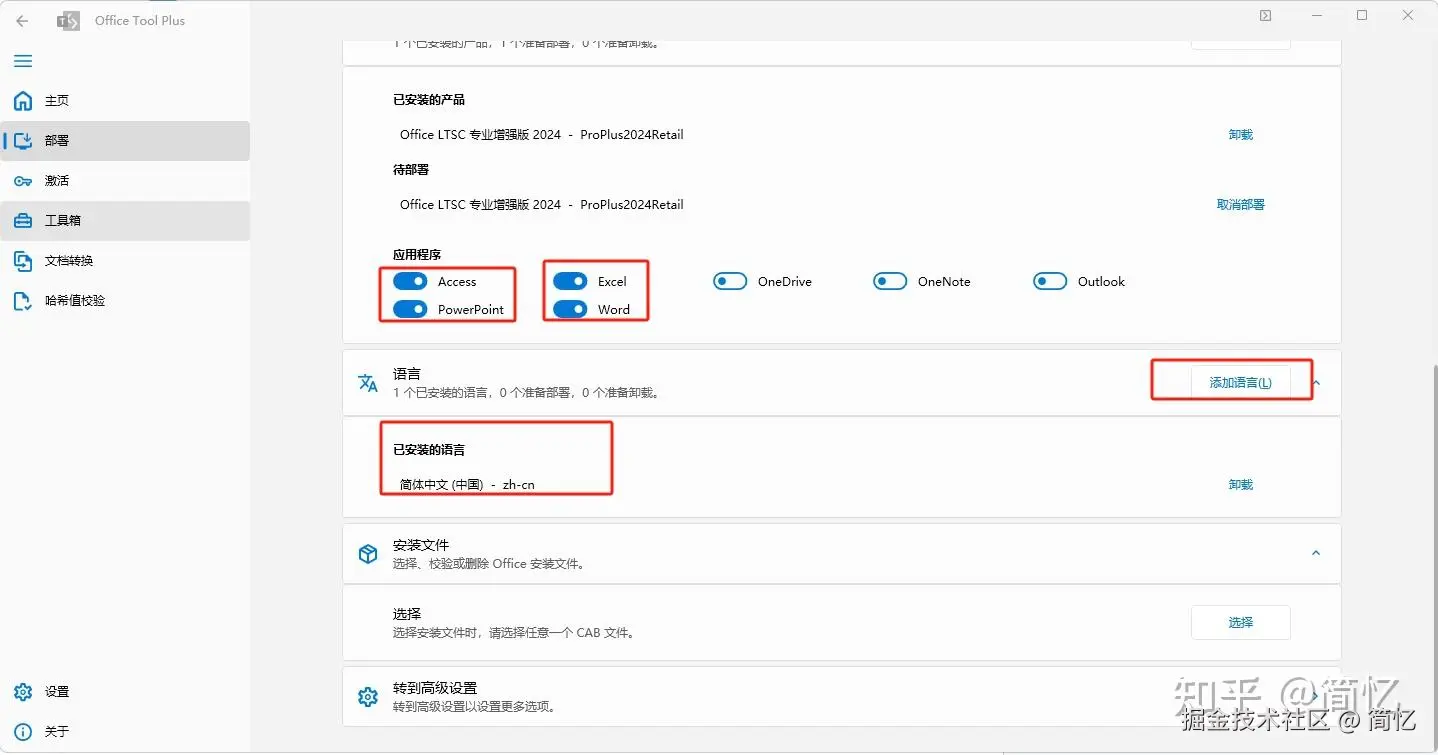Click the 简体中文 (中国) - zh-cn entry
This screenshot has height=755, width=1438.
pyautogui.click(x=467, y=485)
